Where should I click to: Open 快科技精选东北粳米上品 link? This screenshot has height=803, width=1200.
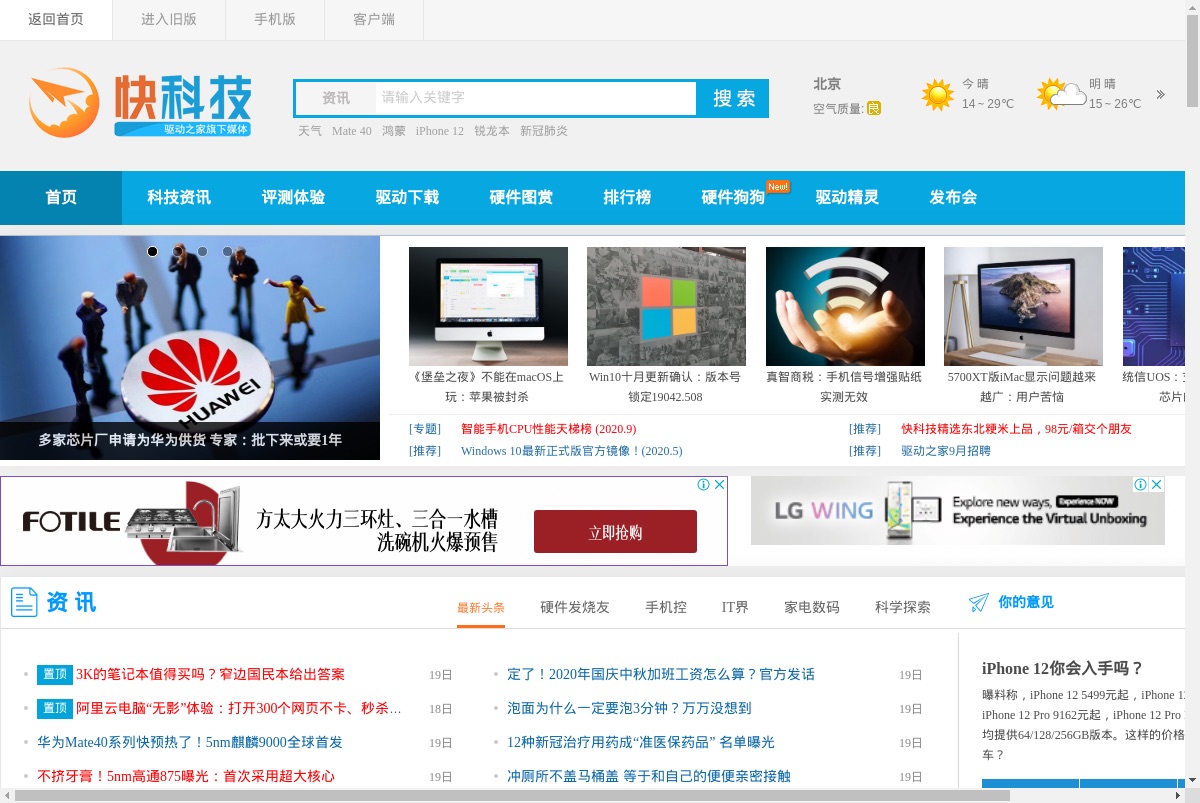pos(1016,429)
